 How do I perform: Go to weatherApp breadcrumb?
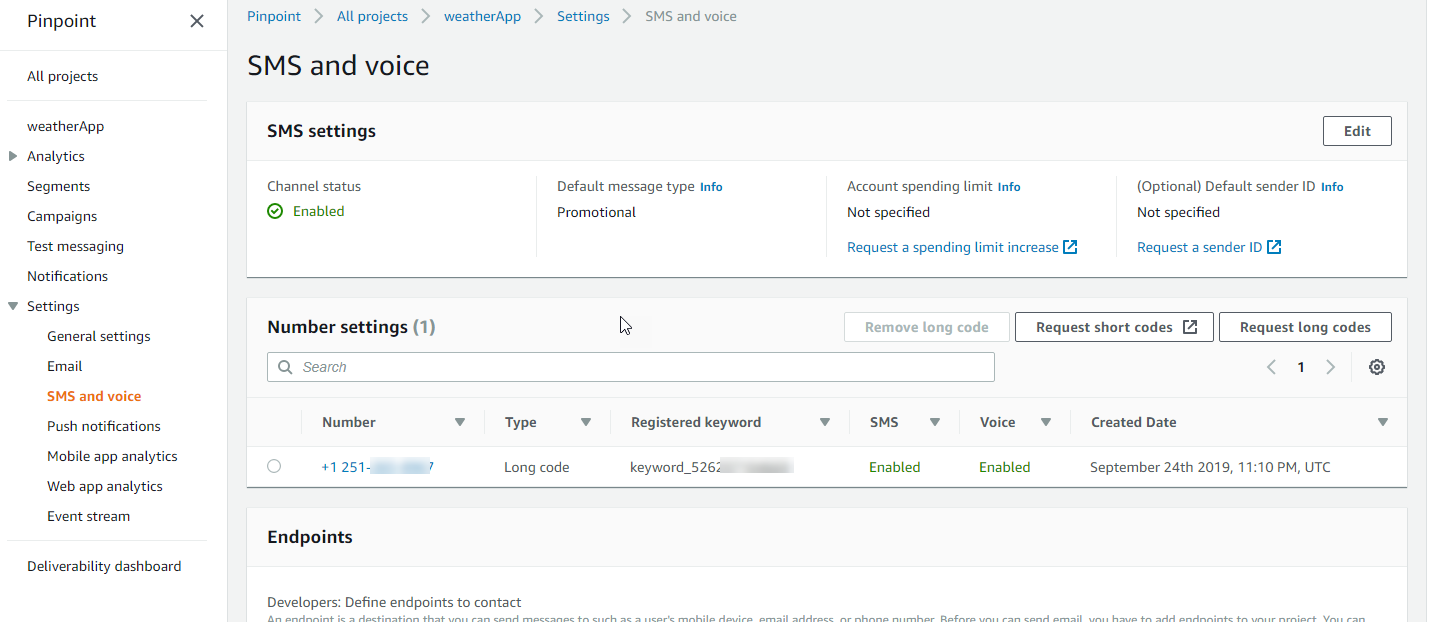tap(482, 16)
